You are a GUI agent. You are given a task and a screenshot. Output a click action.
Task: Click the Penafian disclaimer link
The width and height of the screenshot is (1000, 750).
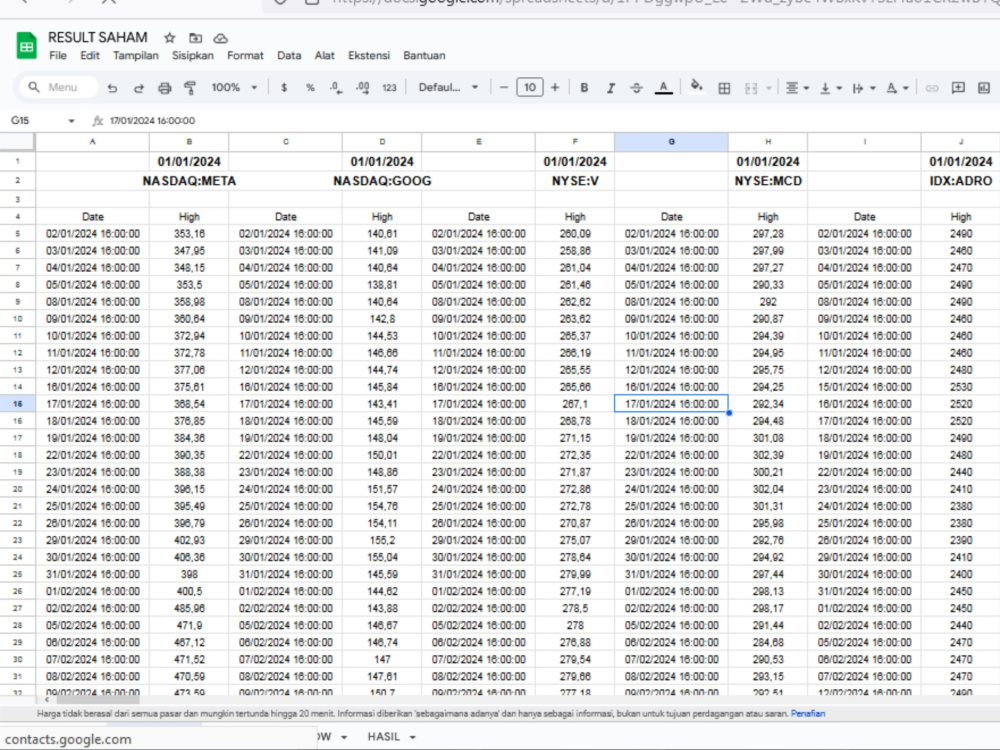coord(807,714)
